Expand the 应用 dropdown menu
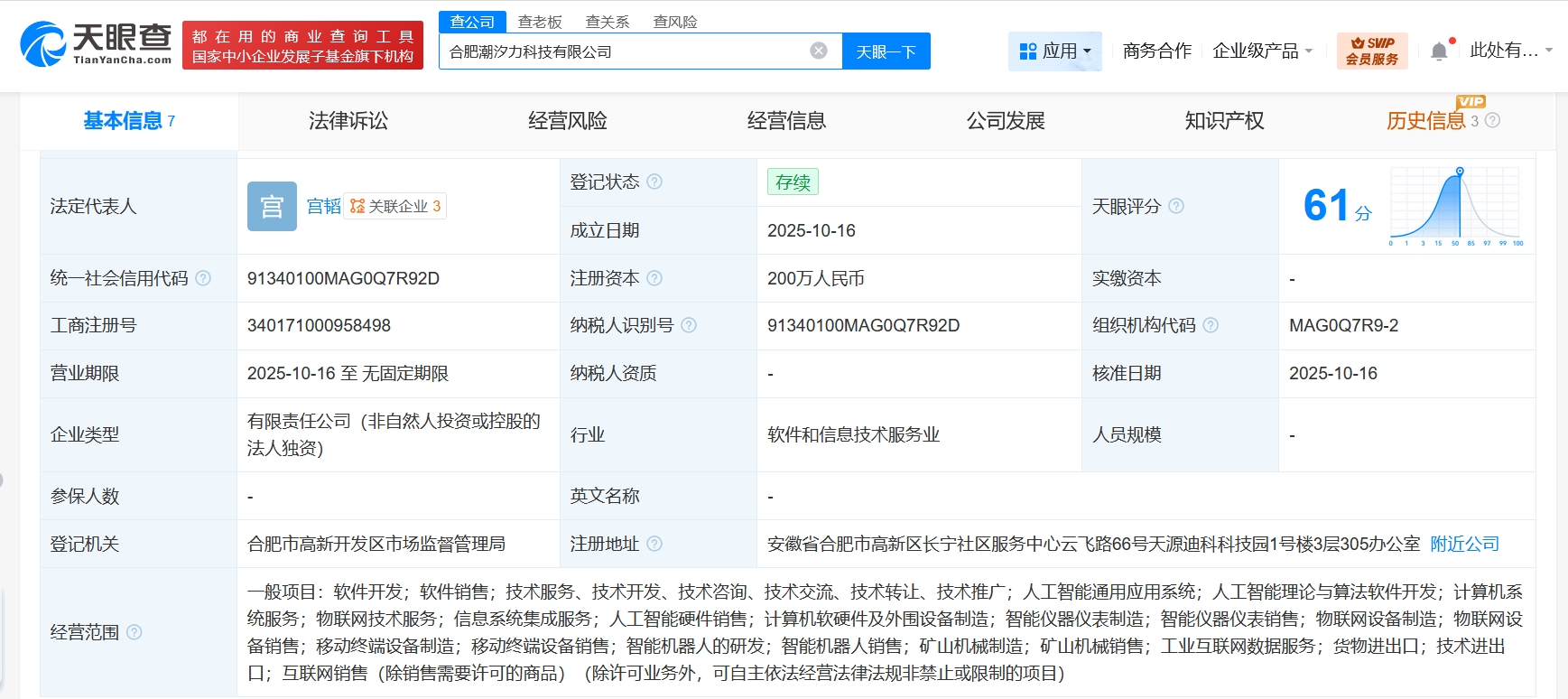This screenshot has height=699, width=1568. 1054,51
